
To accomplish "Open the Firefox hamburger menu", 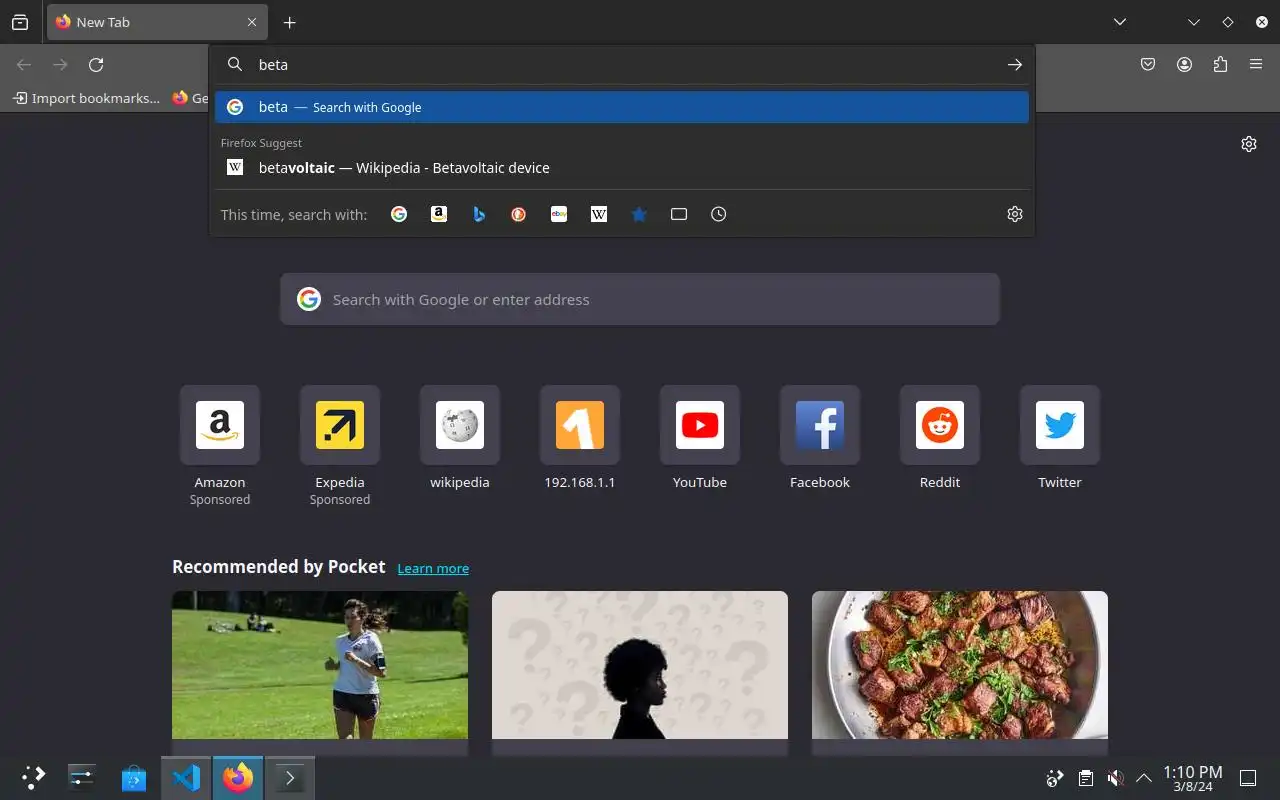I will (x=1256, y=65).
